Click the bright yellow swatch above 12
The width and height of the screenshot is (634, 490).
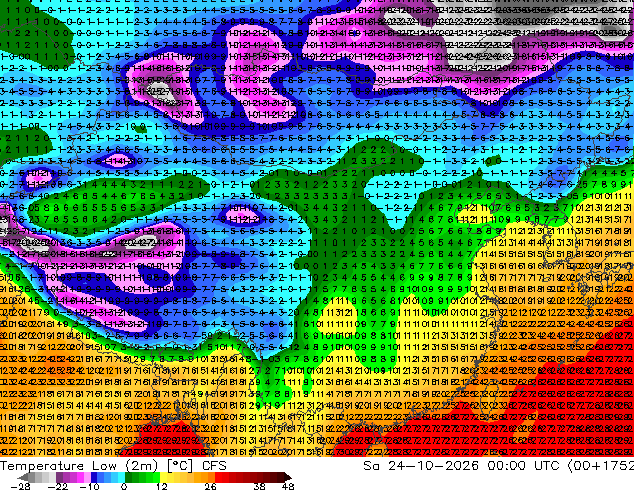(x=163, y=477)
